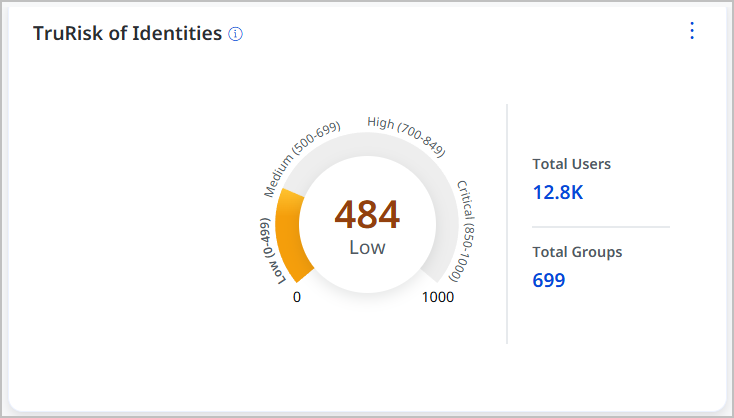
Task: Click the High (700-849) gauge label
Action: 406,137
